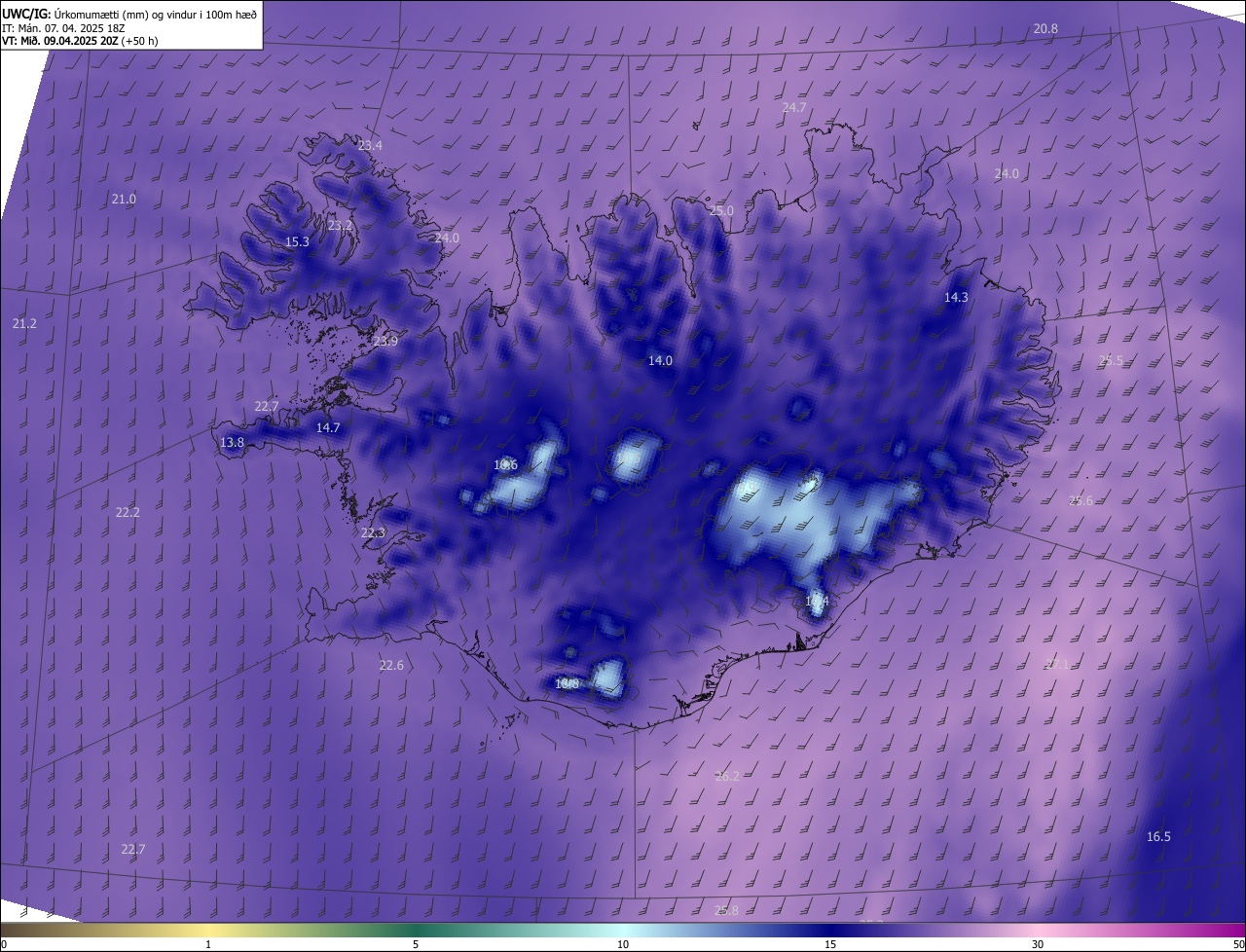Click the map value 14.4
The image size is (1246, 952).
[817, 602]
